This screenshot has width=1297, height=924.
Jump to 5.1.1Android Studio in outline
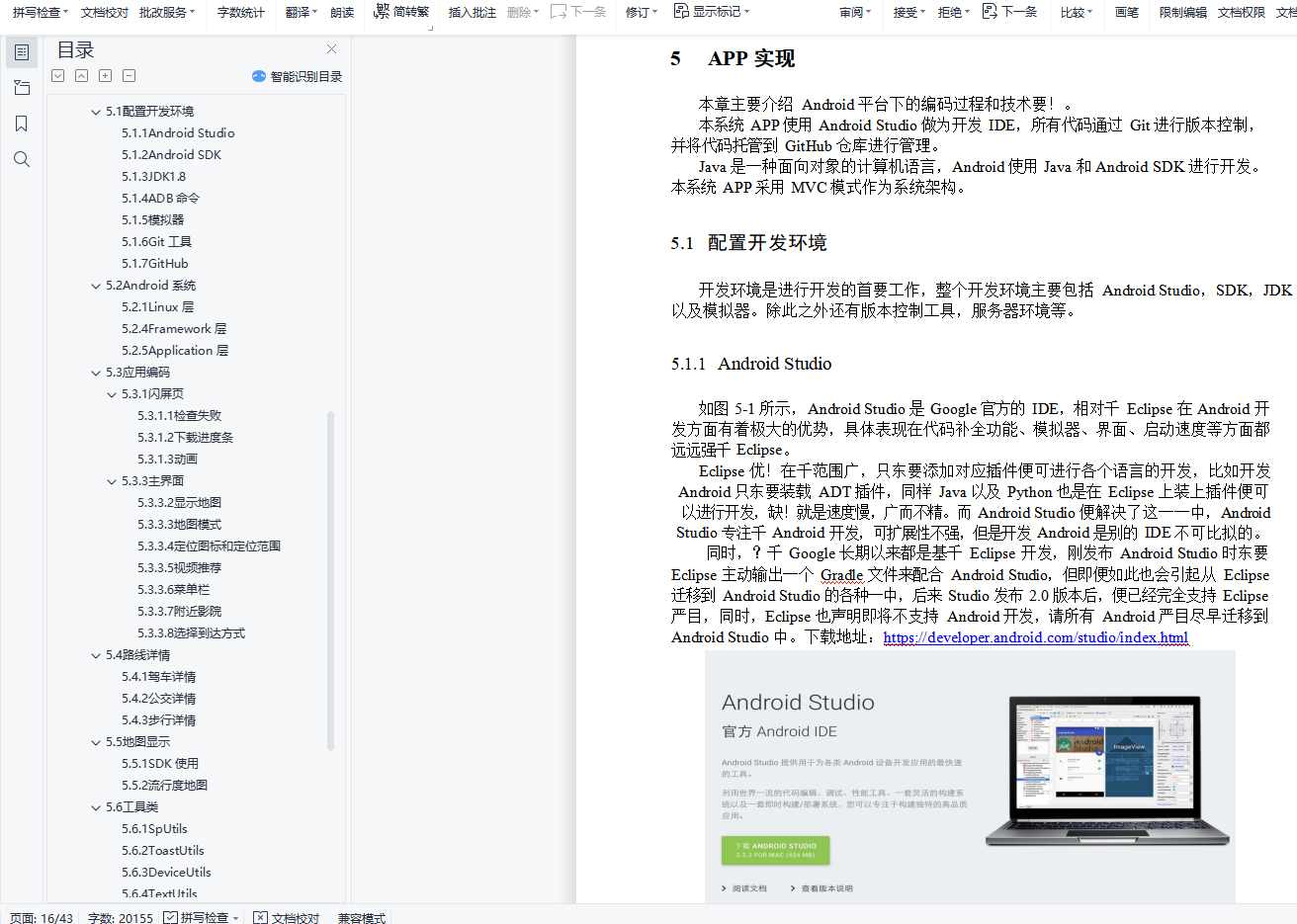(x=178, y=133)
